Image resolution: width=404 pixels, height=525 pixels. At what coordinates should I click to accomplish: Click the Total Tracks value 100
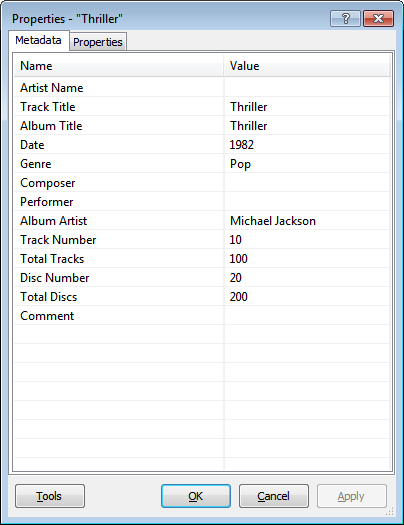point(239,259)
